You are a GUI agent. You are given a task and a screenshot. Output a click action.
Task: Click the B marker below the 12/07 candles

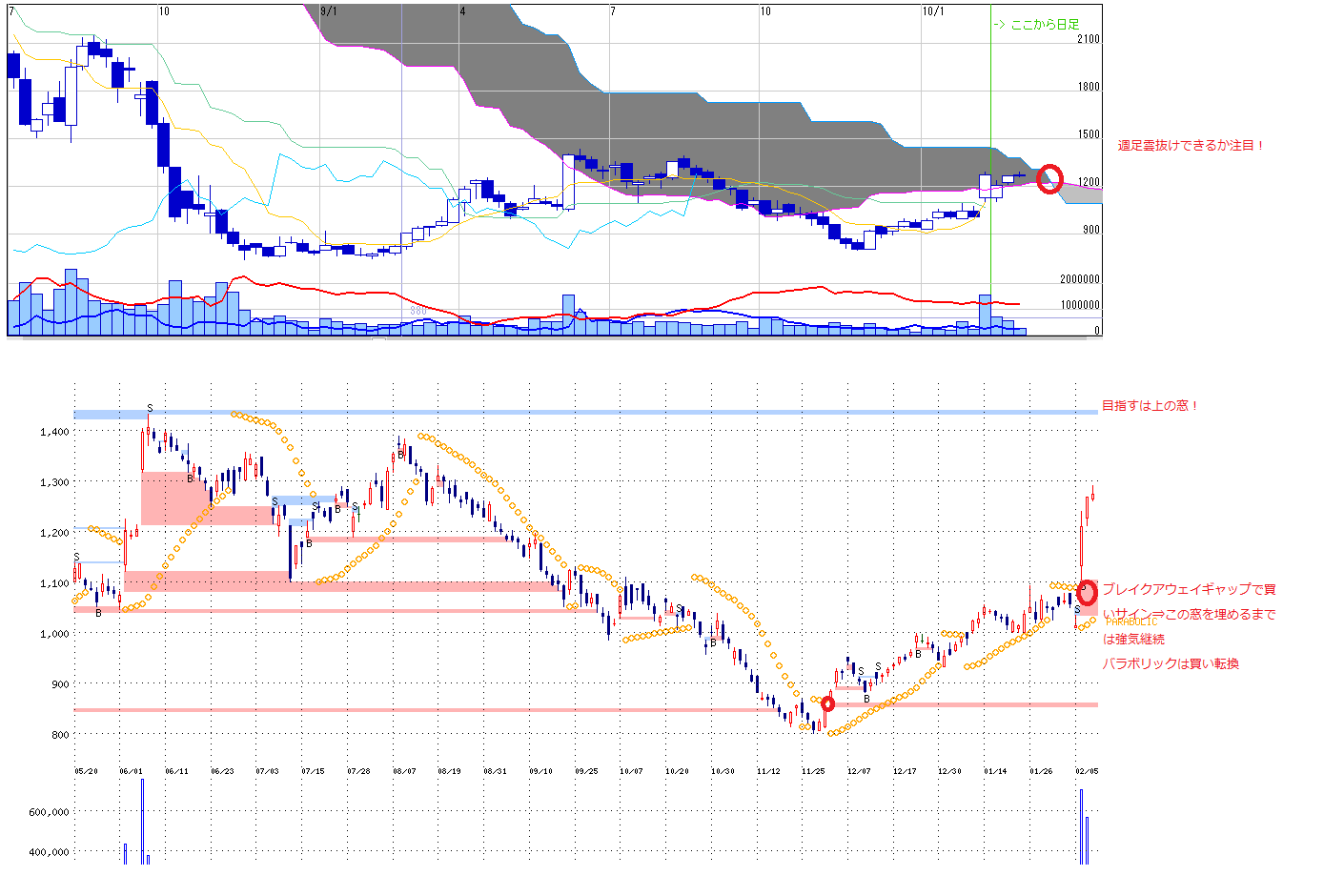(x=866, y=699)
